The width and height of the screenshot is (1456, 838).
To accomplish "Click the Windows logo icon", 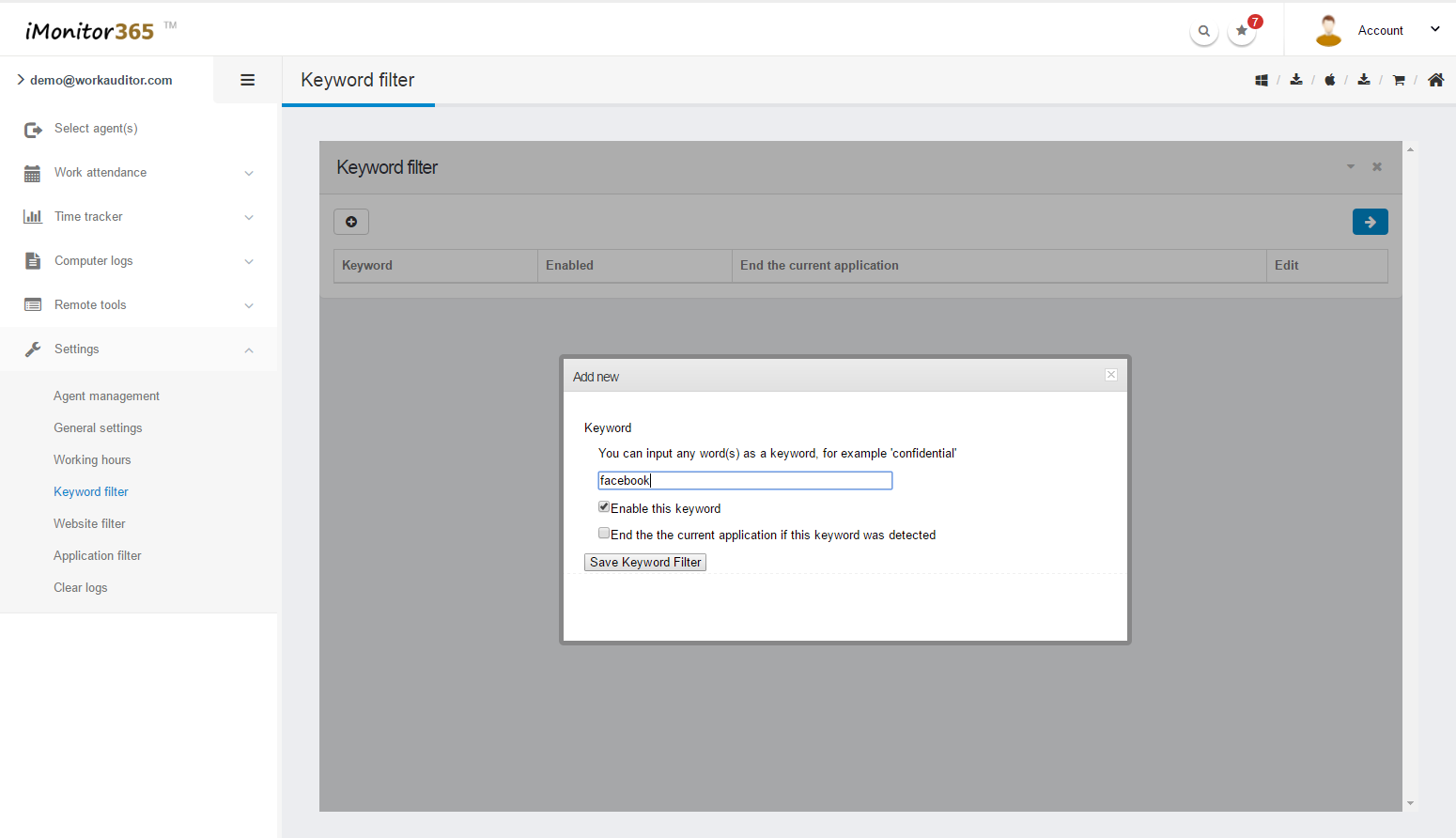I will [x=1262, y=81].
